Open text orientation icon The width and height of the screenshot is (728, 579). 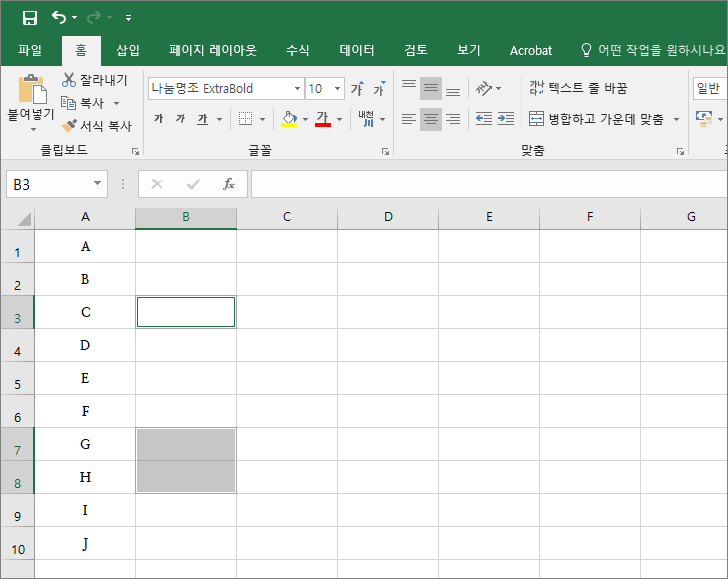point(484,88)
